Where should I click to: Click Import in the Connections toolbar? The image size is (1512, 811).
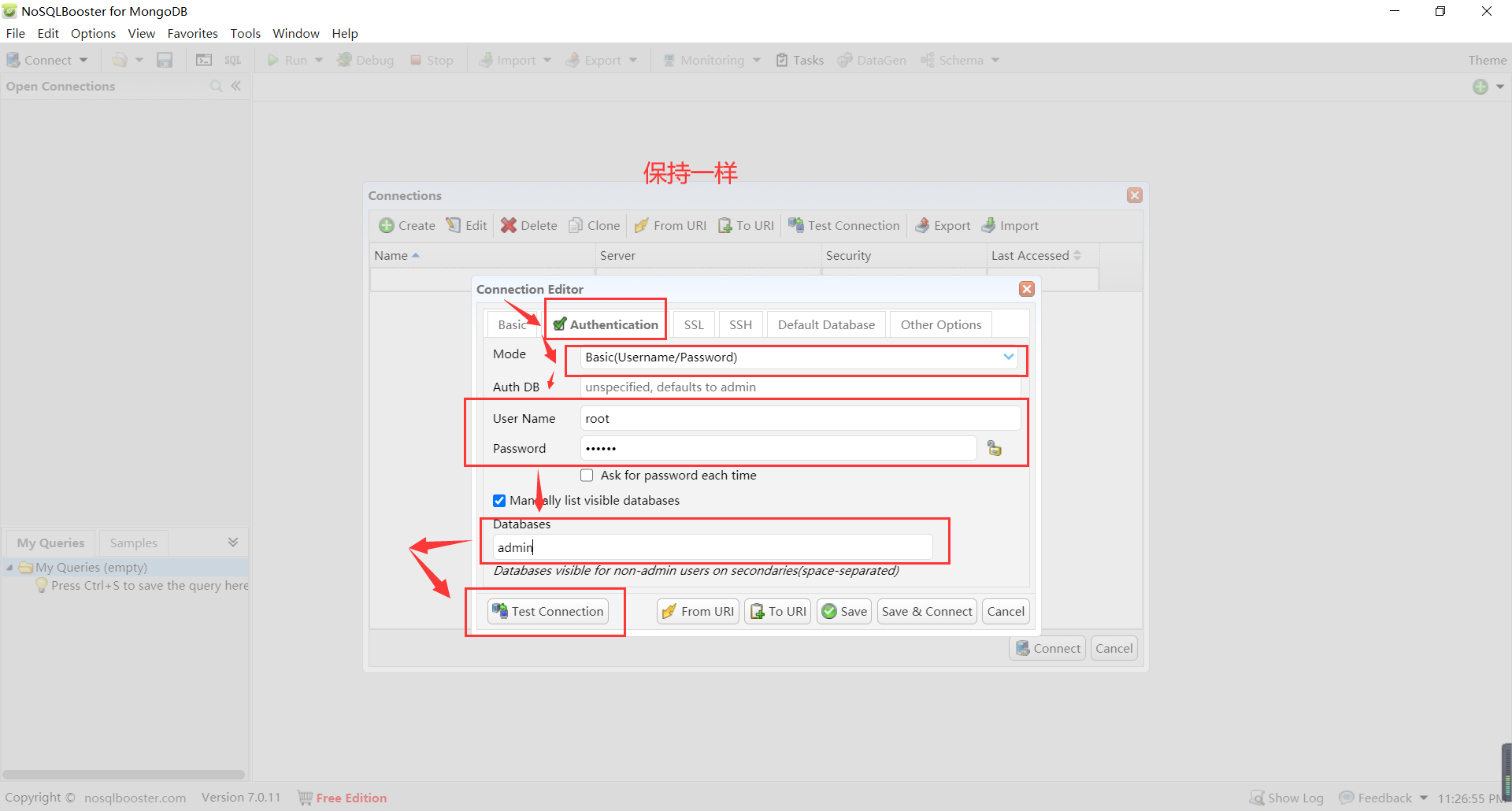click(1010, 225)
